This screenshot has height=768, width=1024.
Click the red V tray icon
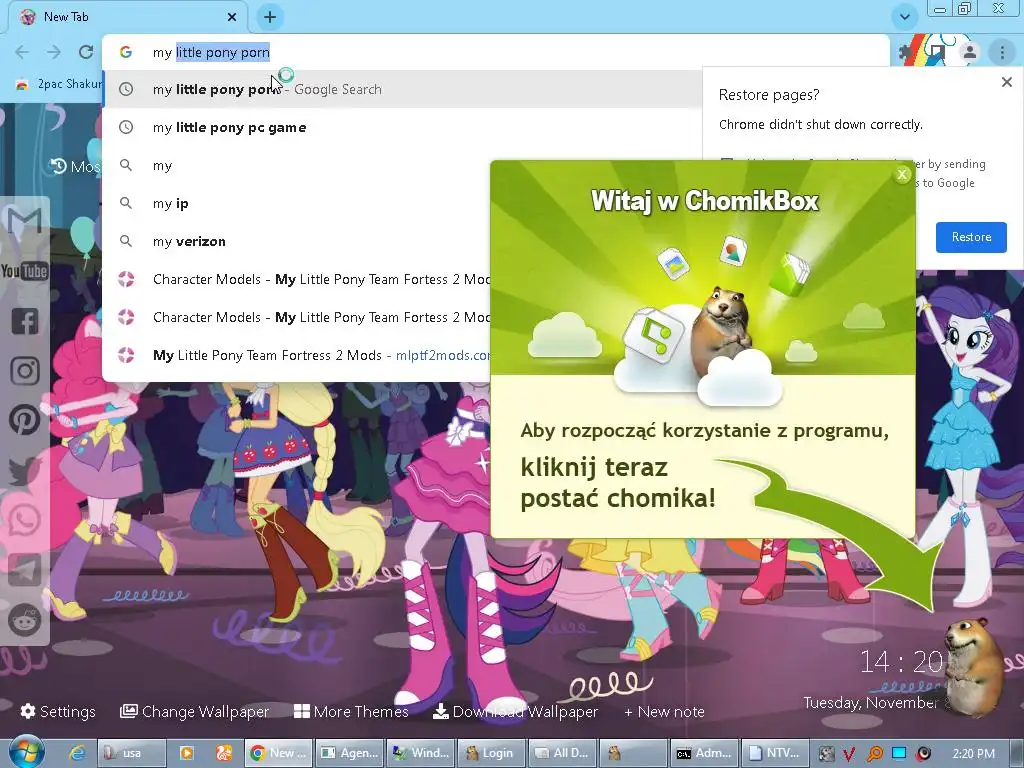[849, 754]
